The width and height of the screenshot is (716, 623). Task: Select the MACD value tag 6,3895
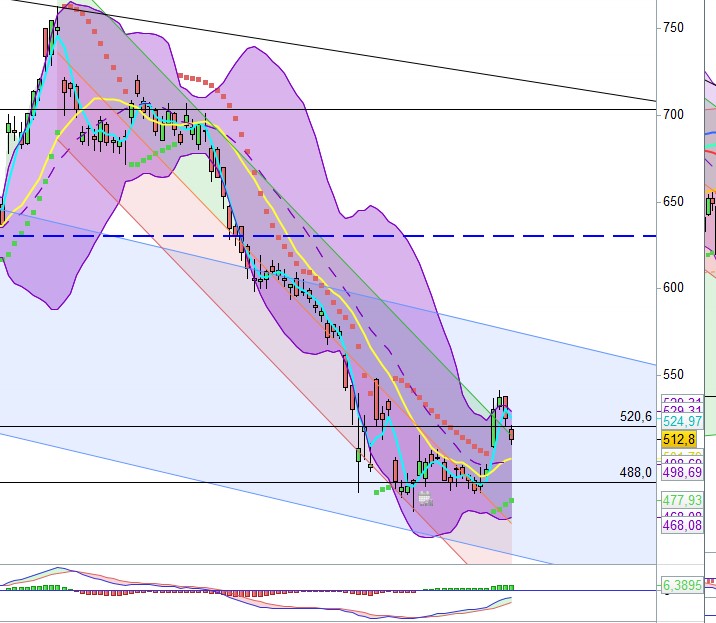pyautogui.click(x=682, y=585)
